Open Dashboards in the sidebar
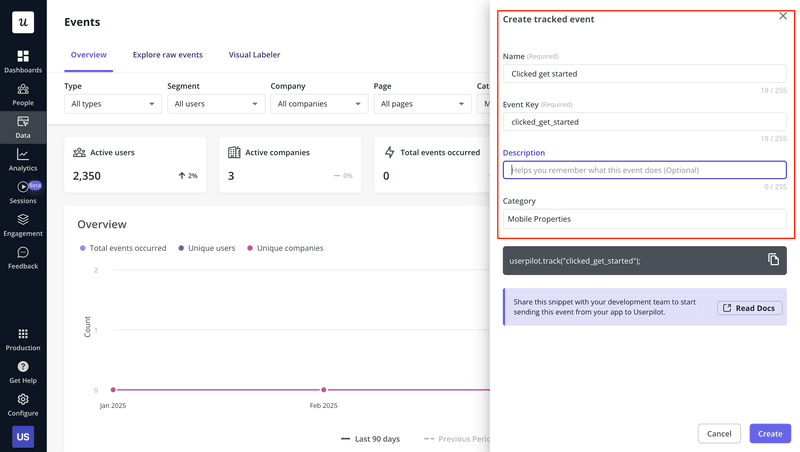The width and height of the screenshot is (800, 452). click(x=23, y=62)
